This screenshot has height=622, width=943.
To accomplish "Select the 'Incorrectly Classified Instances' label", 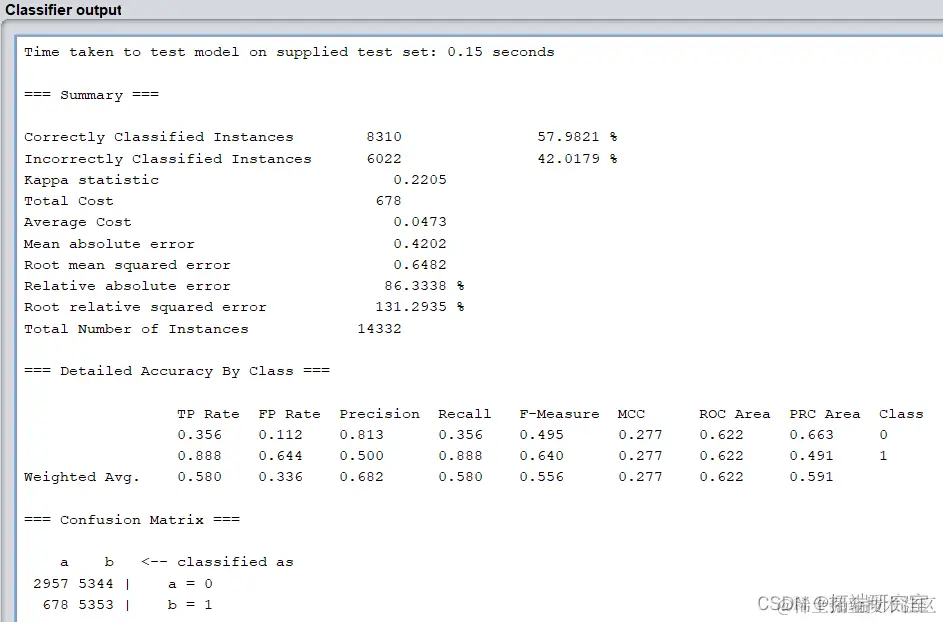I will point(168,159).
